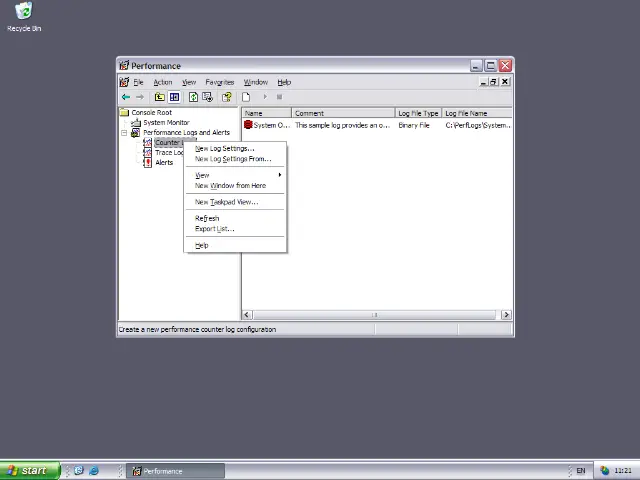
Task: Select Export List... in the context menu
Action: [x=214, y=229]
